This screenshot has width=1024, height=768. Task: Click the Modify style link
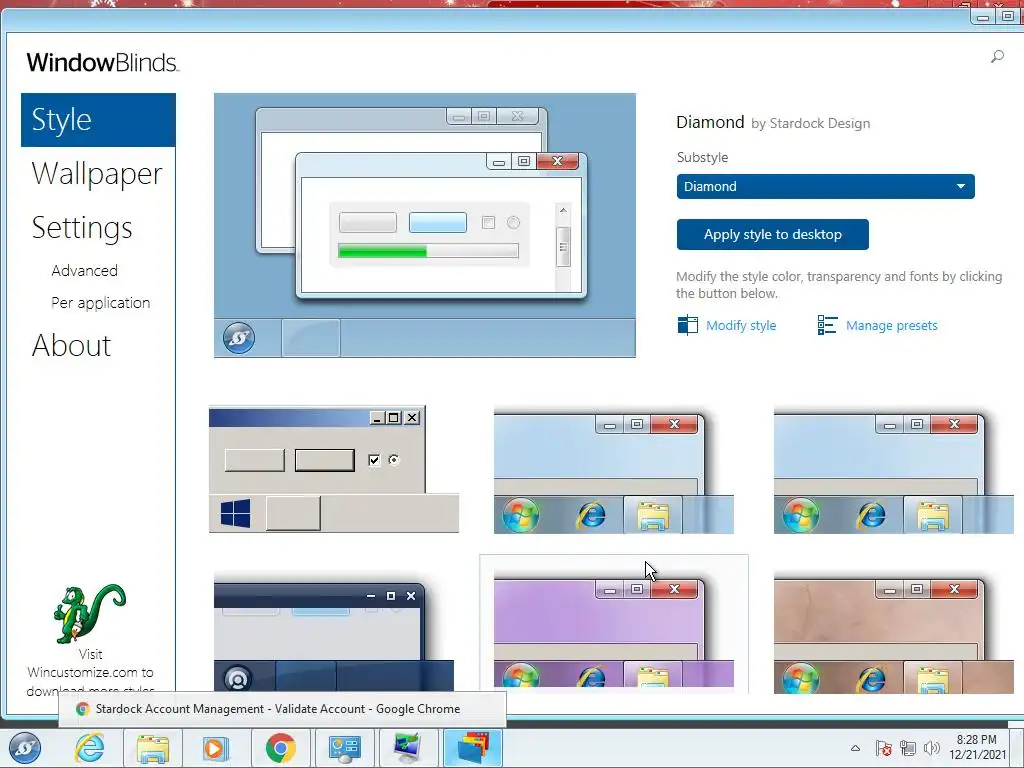[741, 325]
